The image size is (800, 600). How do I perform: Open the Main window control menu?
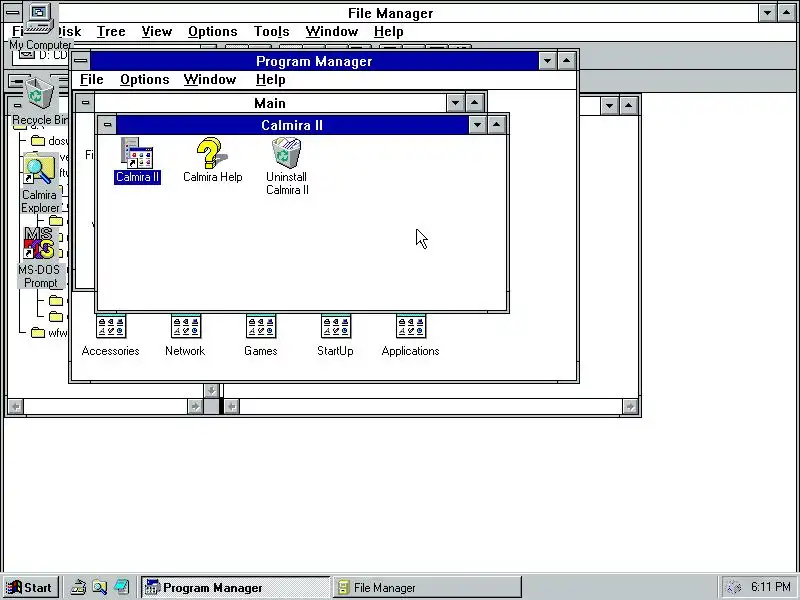[85, 103]
